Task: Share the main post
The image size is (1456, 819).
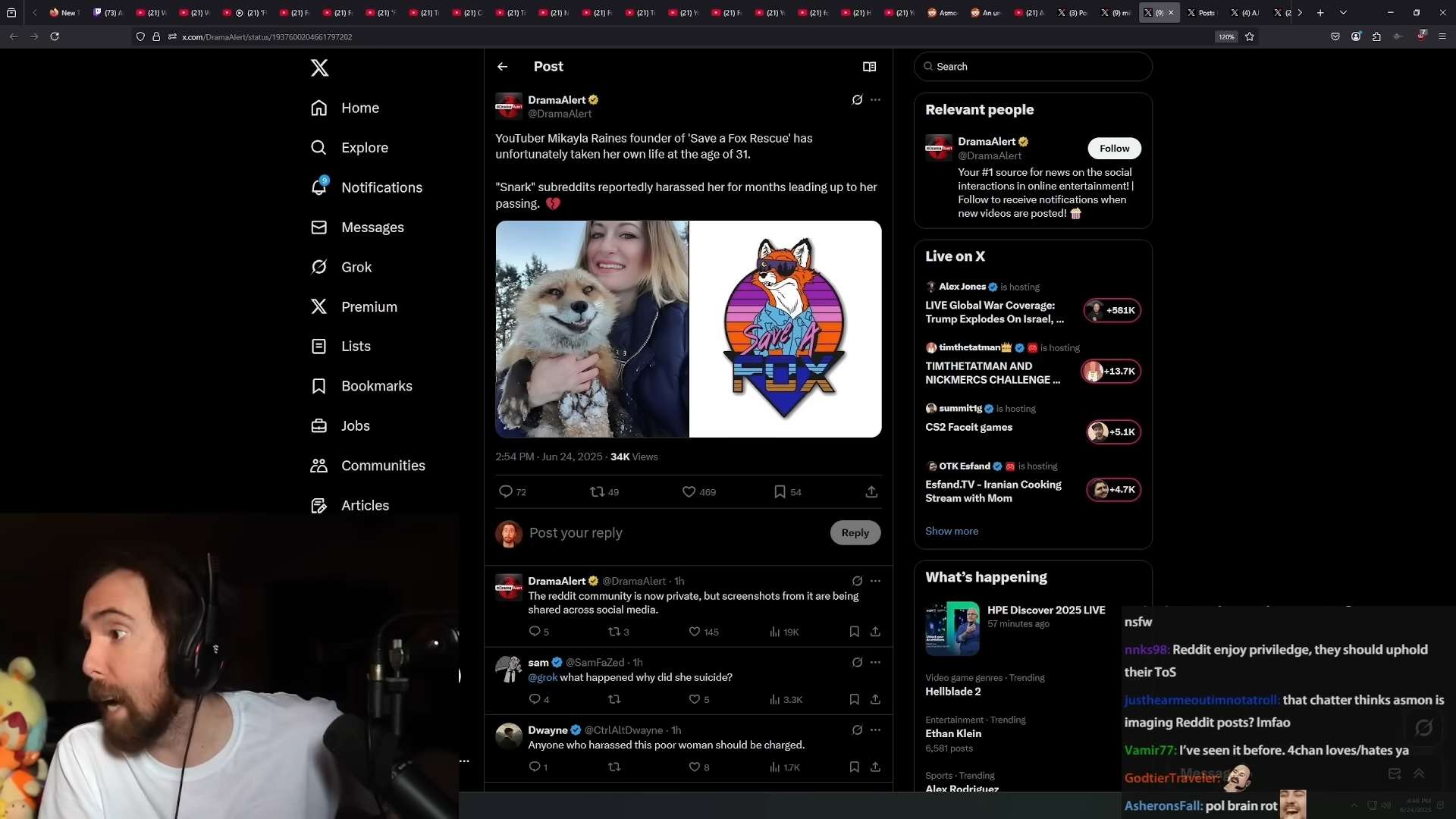Action: (871, 491)
